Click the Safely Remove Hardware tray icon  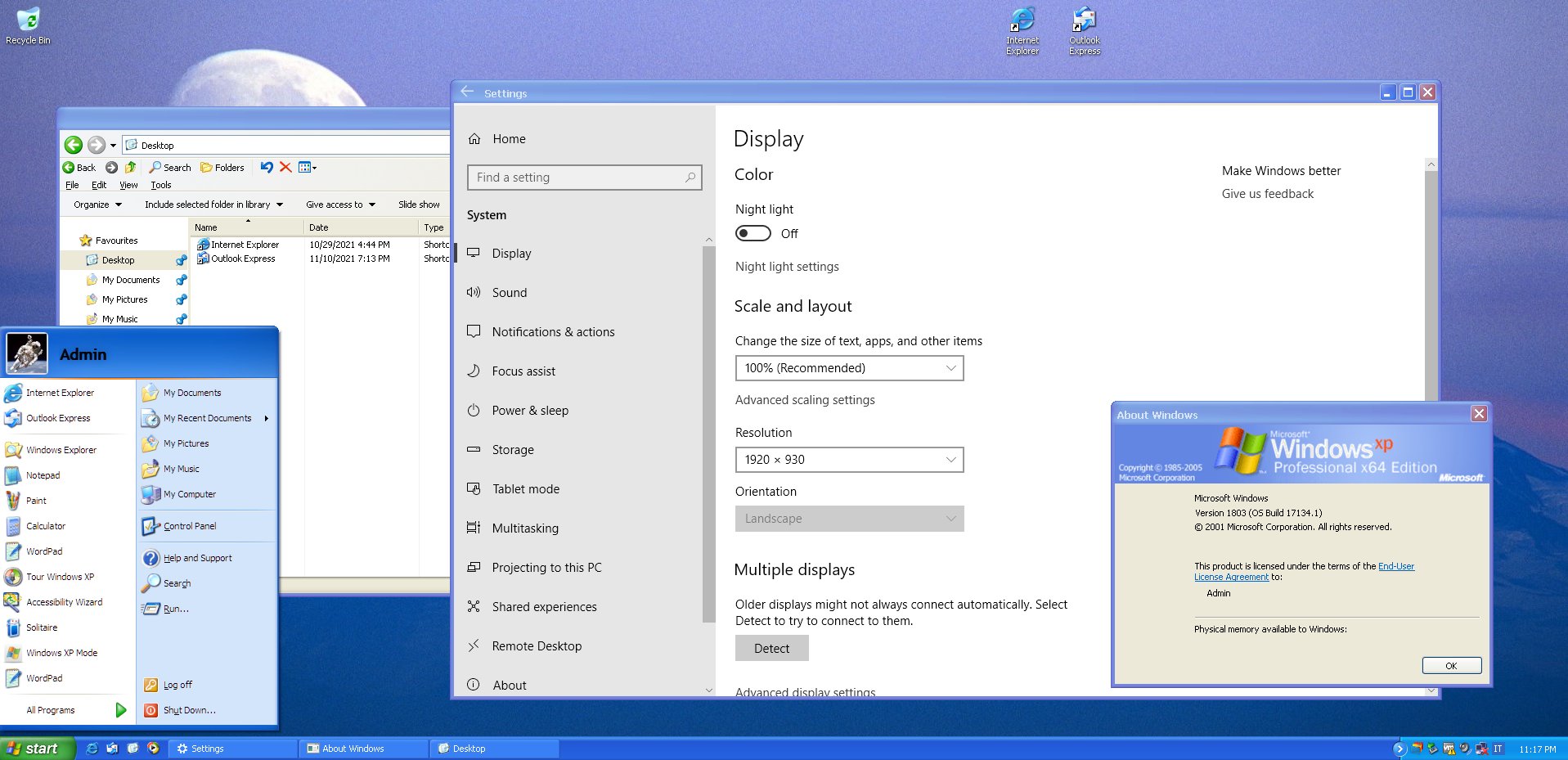coord(1433,749)
